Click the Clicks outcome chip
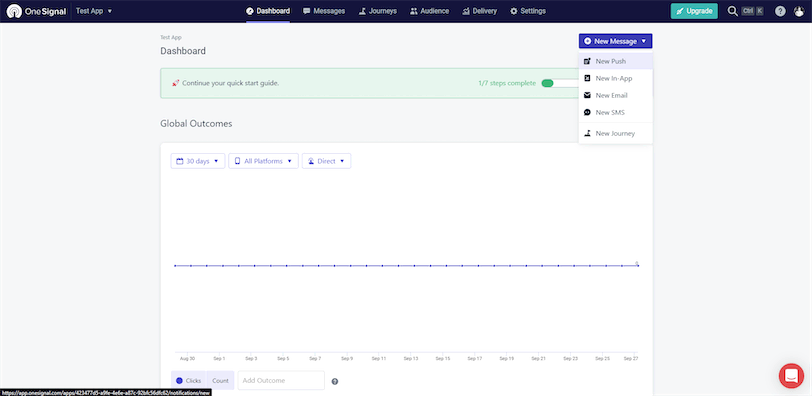Image resolution: width=812 pixels, height=396 pixels. pyautogui.click(x=188, y=380)
